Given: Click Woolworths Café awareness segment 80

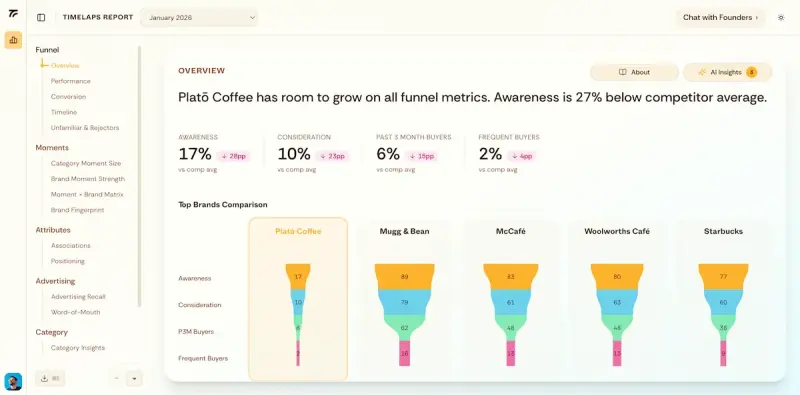Looking at the screenshot, I should click(x=617, y=277).
